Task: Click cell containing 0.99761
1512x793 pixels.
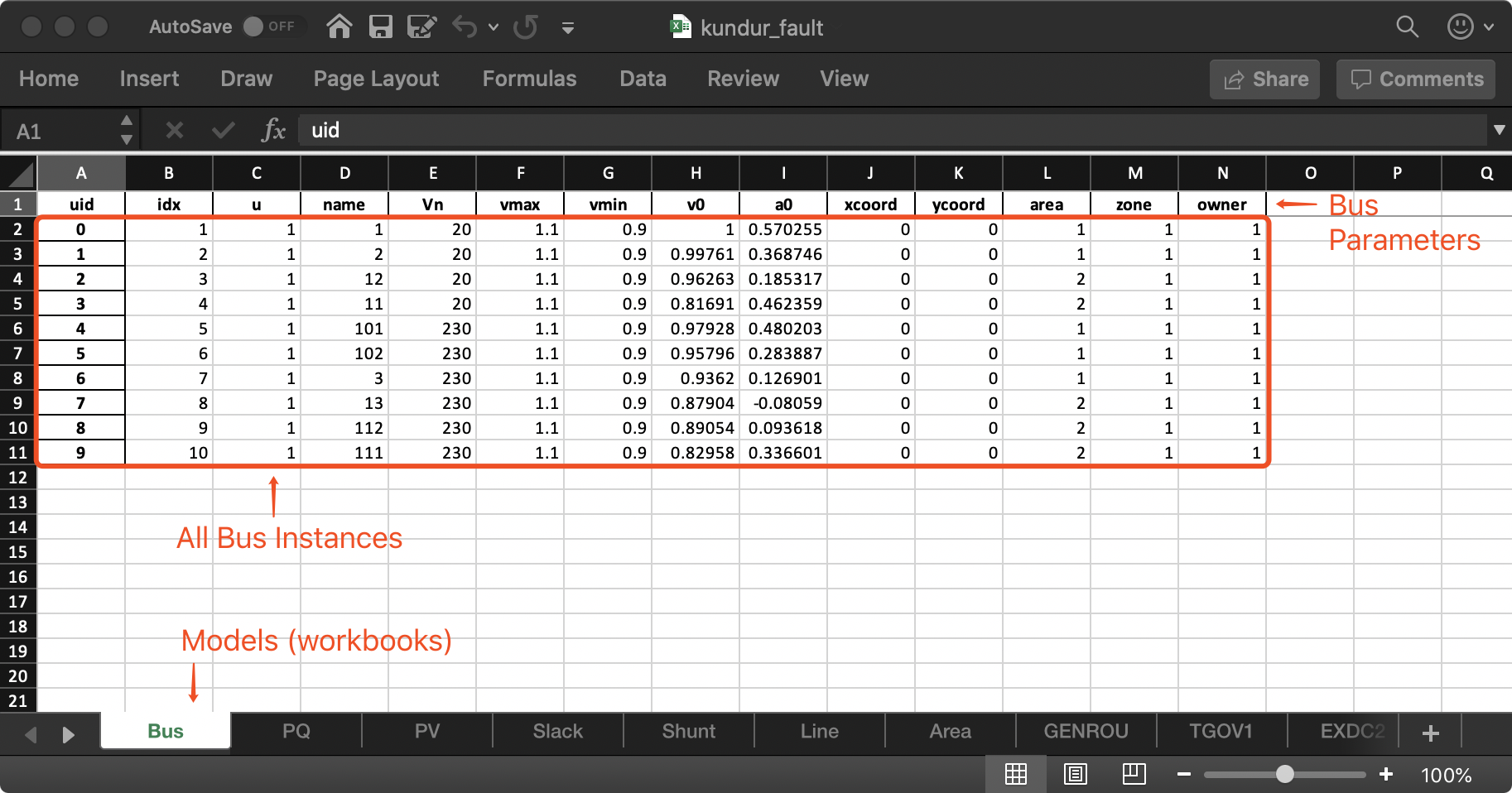Action: [696, 254]
